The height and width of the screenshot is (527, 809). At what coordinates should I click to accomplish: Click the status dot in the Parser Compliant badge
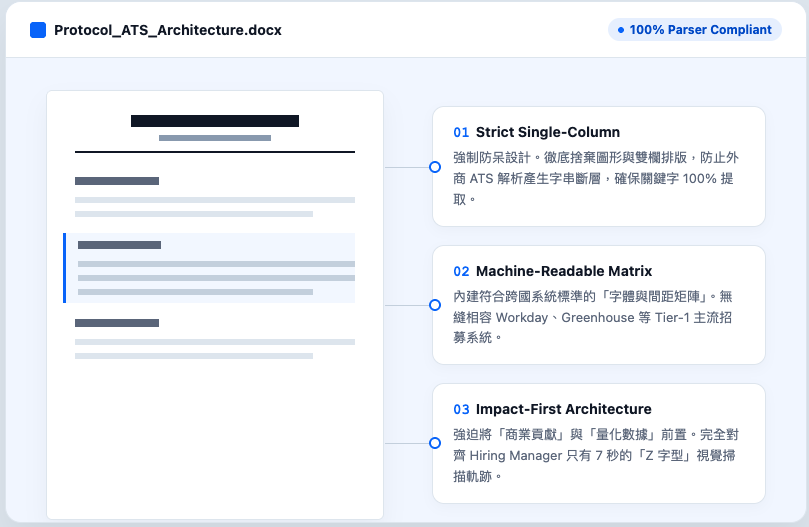(621, 30)
